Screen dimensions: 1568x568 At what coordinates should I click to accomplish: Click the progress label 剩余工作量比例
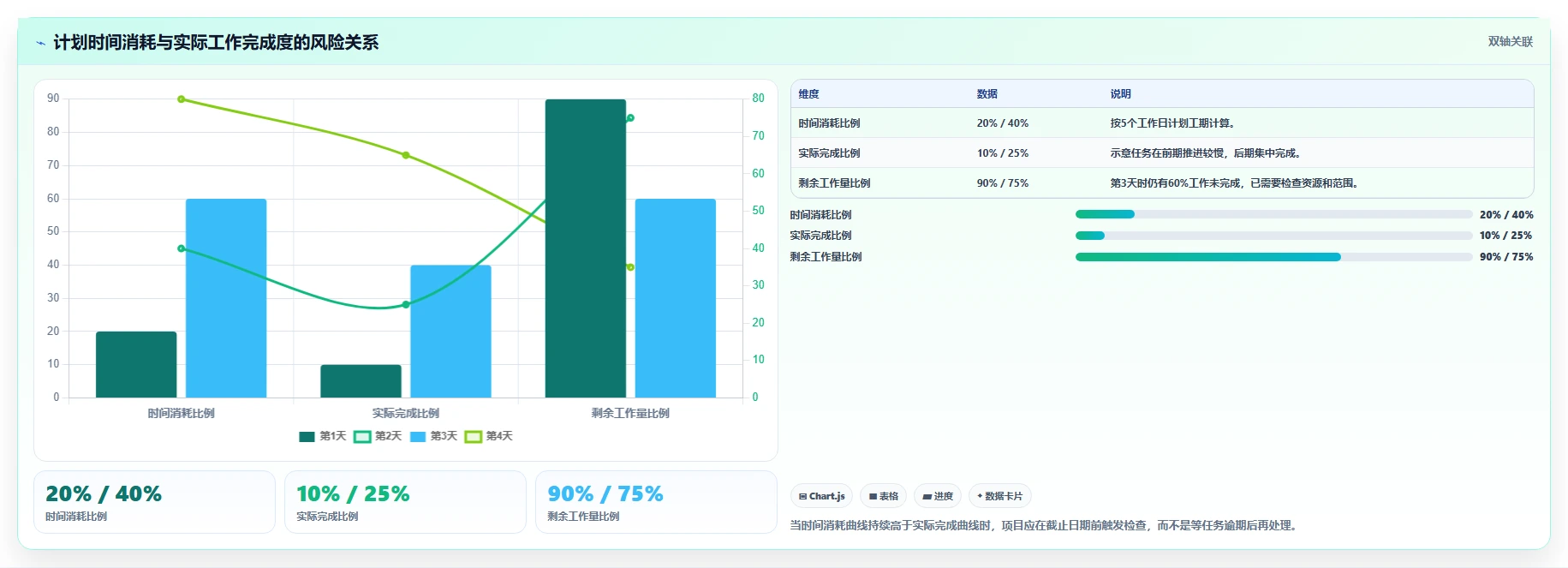tap(826, 257)
